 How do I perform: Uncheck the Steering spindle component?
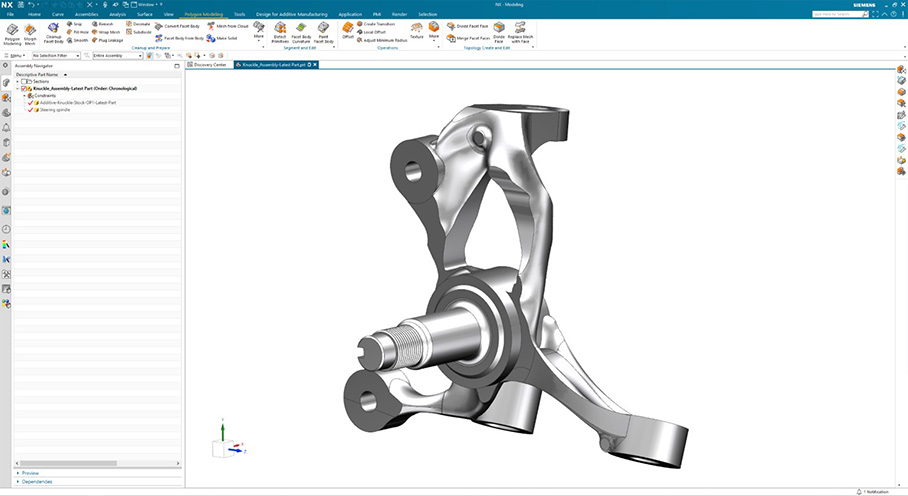click(31, 109)
